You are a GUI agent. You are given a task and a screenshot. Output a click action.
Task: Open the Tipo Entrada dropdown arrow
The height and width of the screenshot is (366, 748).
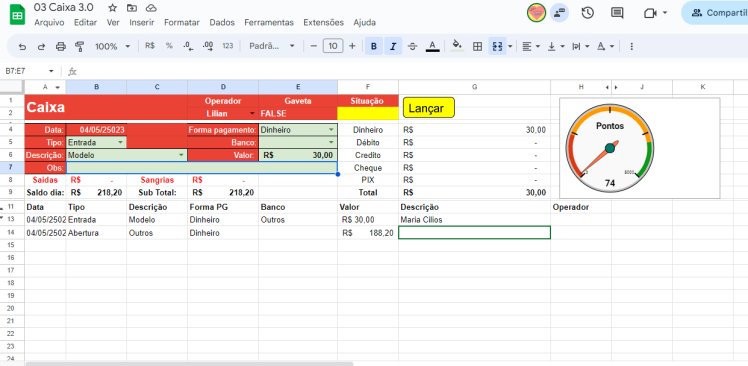120,142
